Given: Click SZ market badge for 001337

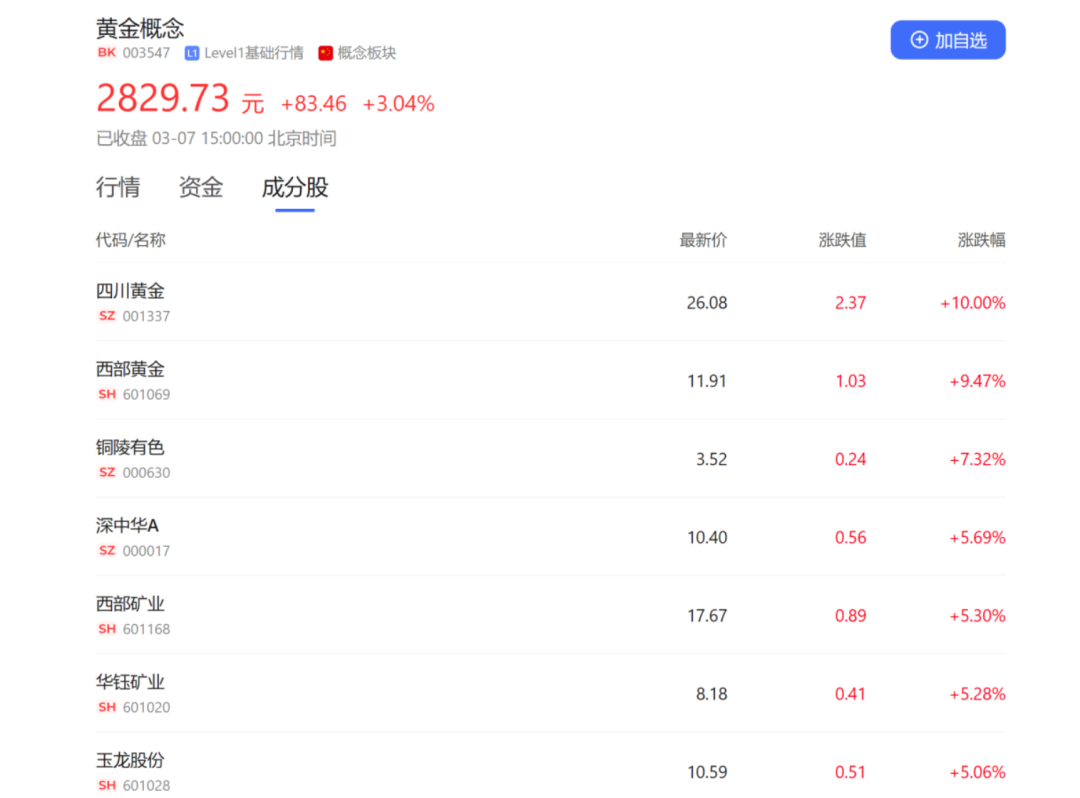Looking at the screenshot, I should [107, 316].
